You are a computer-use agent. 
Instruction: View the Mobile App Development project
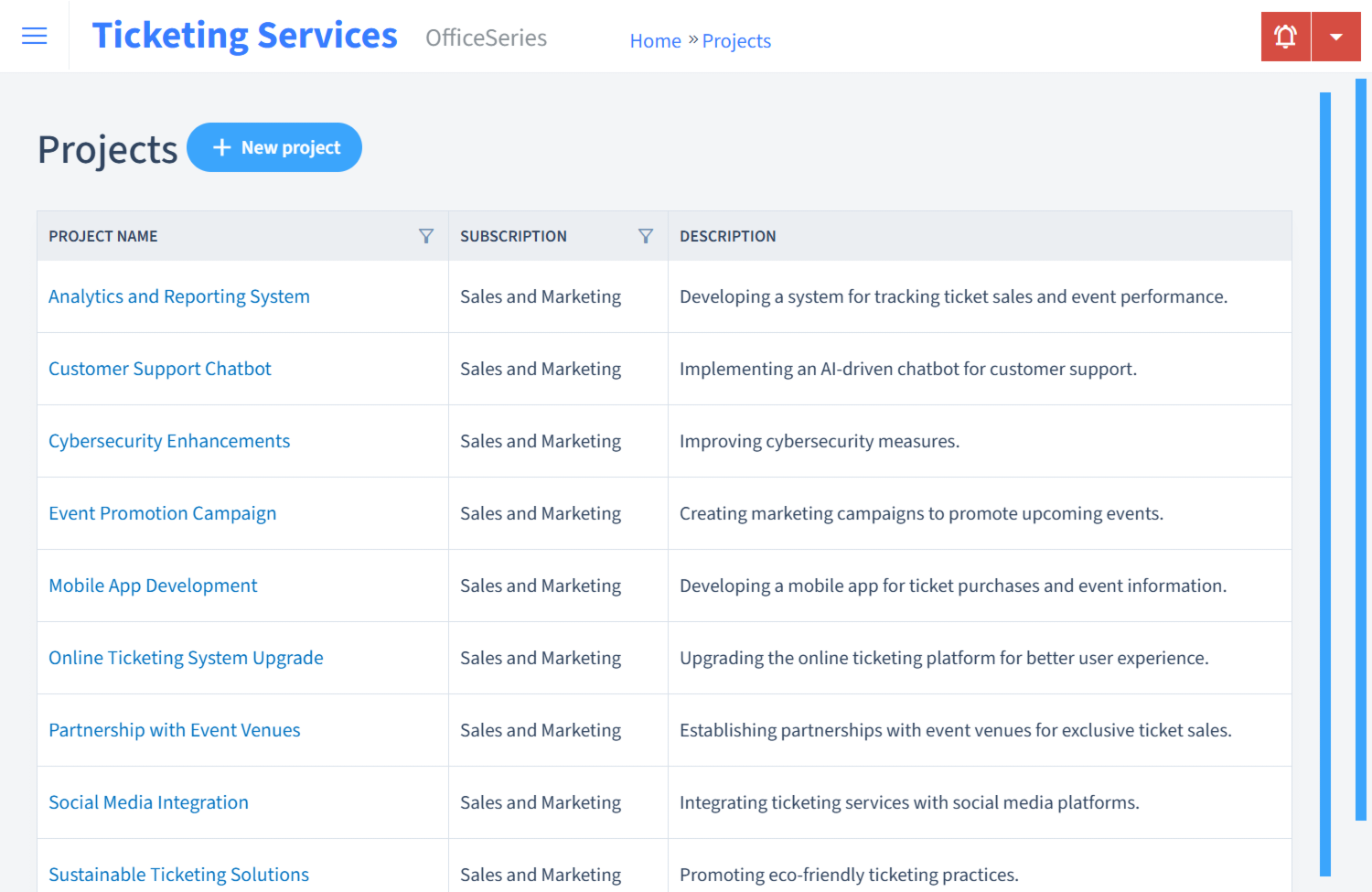point(153,586)
